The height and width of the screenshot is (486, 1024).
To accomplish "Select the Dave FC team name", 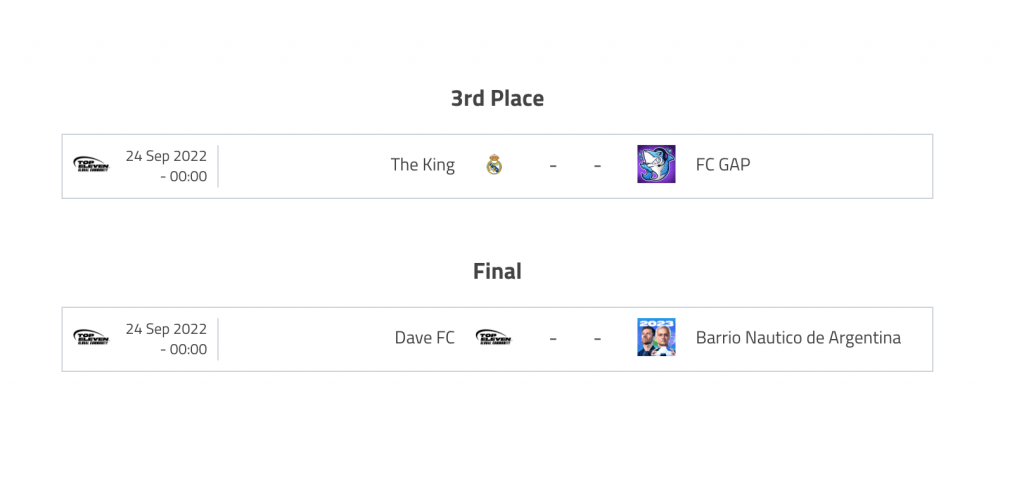I will (x=424, y=338).
